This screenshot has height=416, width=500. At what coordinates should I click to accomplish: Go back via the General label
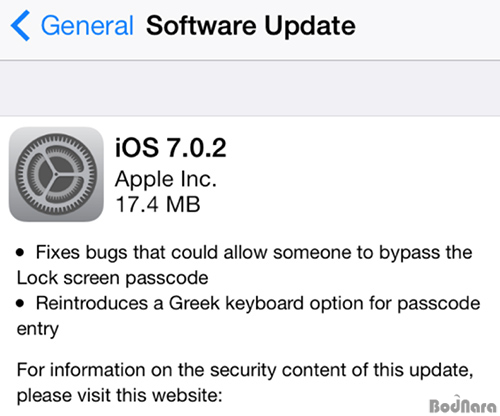(x=87, y=26)
